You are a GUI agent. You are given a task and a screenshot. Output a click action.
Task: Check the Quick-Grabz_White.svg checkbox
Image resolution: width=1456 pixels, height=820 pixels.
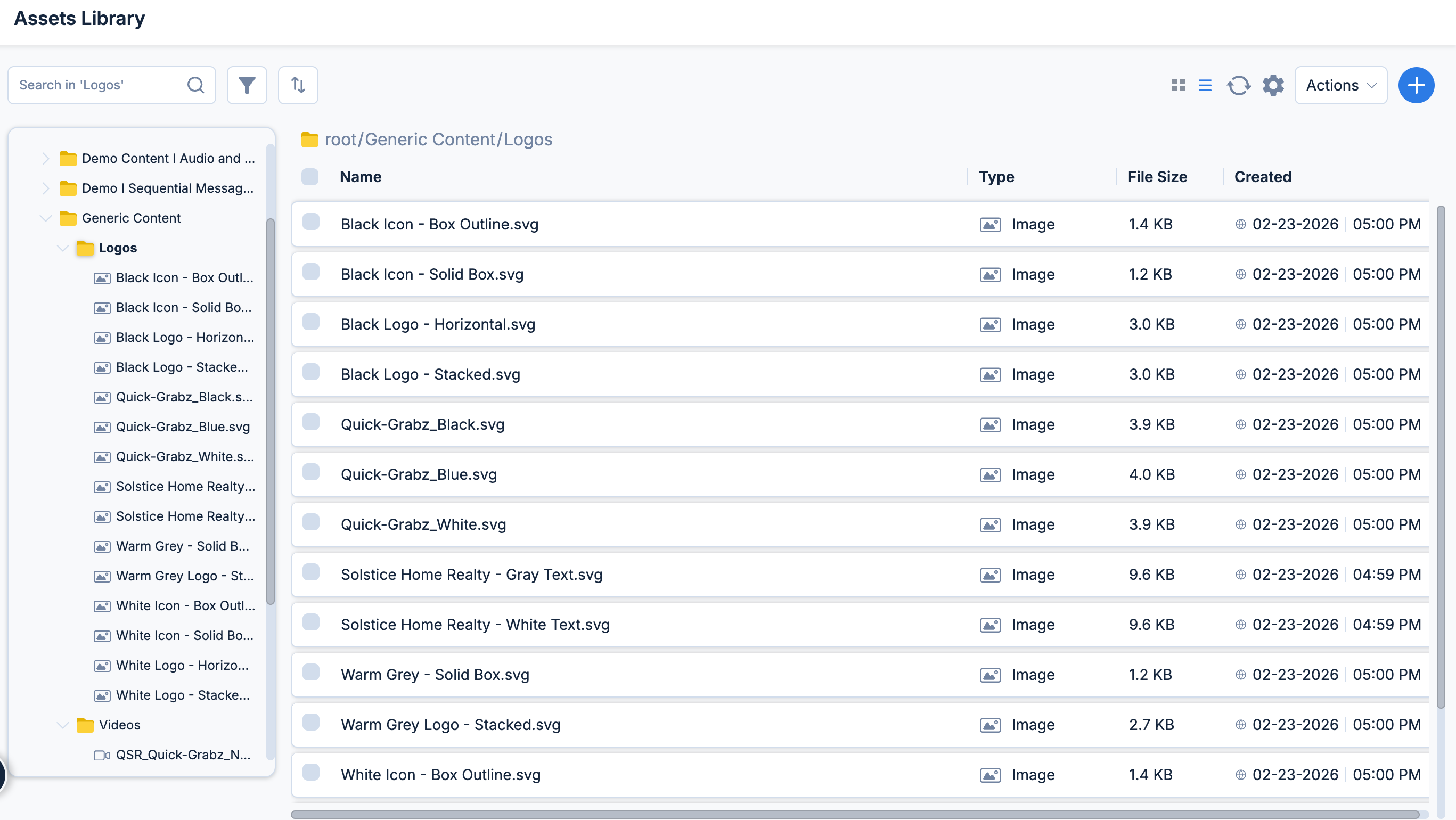(311, 522)
